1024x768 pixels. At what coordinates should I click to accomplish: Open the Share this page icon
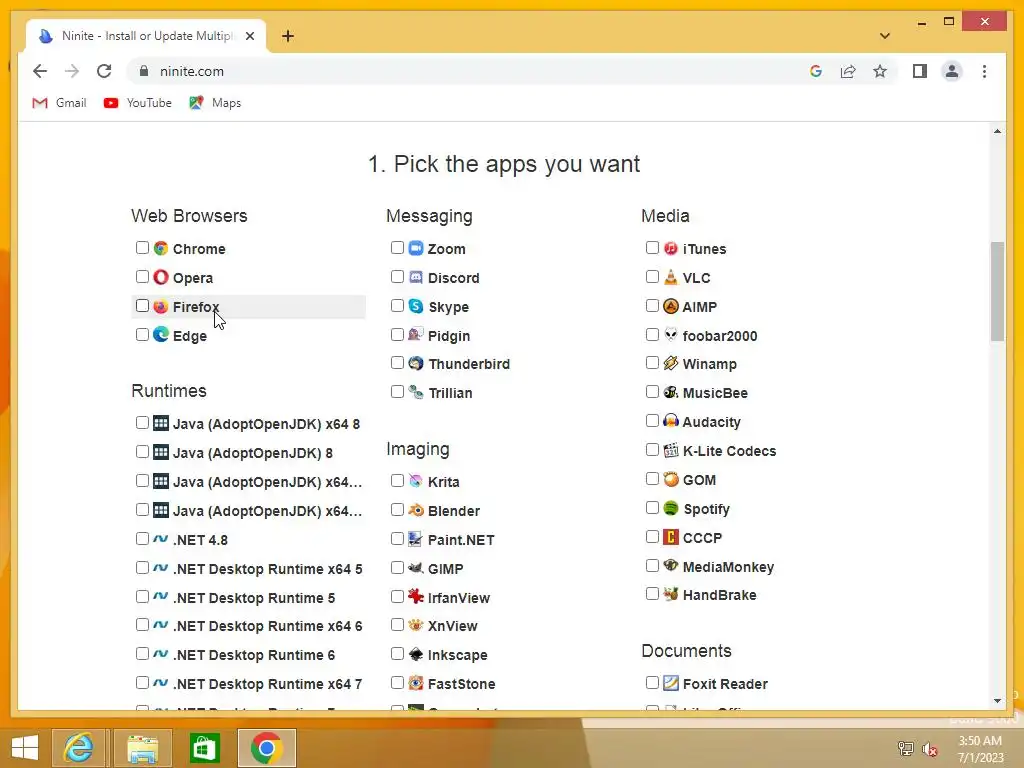(848, 71)
